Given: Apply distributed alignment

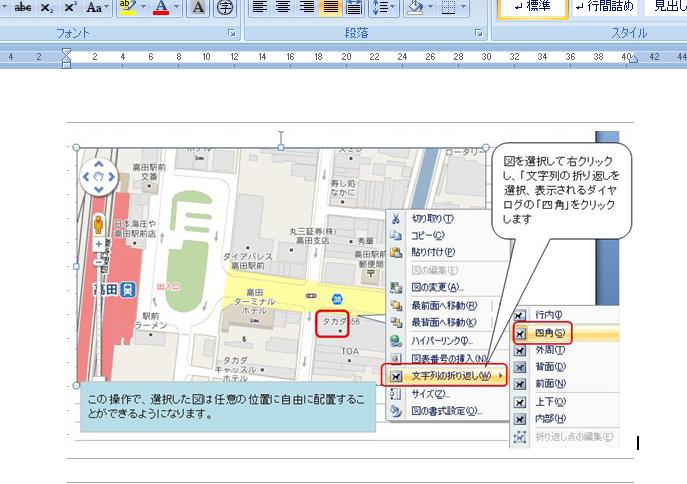Looking at the screenshot, I should [x=354, y=7].
